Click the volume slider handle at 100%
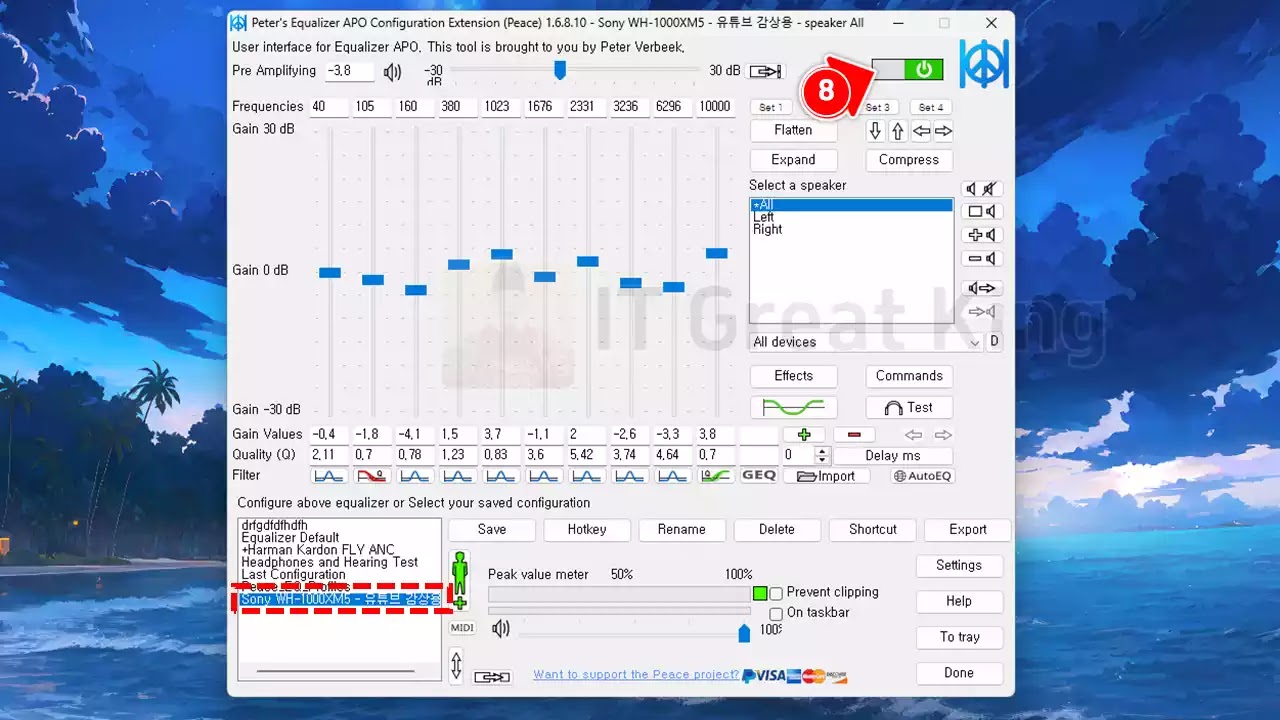 coord(744,633)
